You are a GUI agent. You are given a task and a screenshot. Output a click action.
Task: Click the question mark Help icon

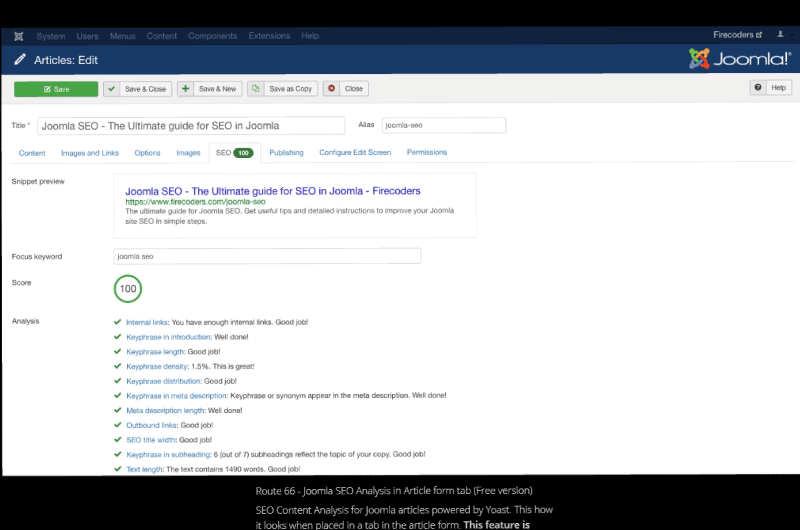coord(758,87)
